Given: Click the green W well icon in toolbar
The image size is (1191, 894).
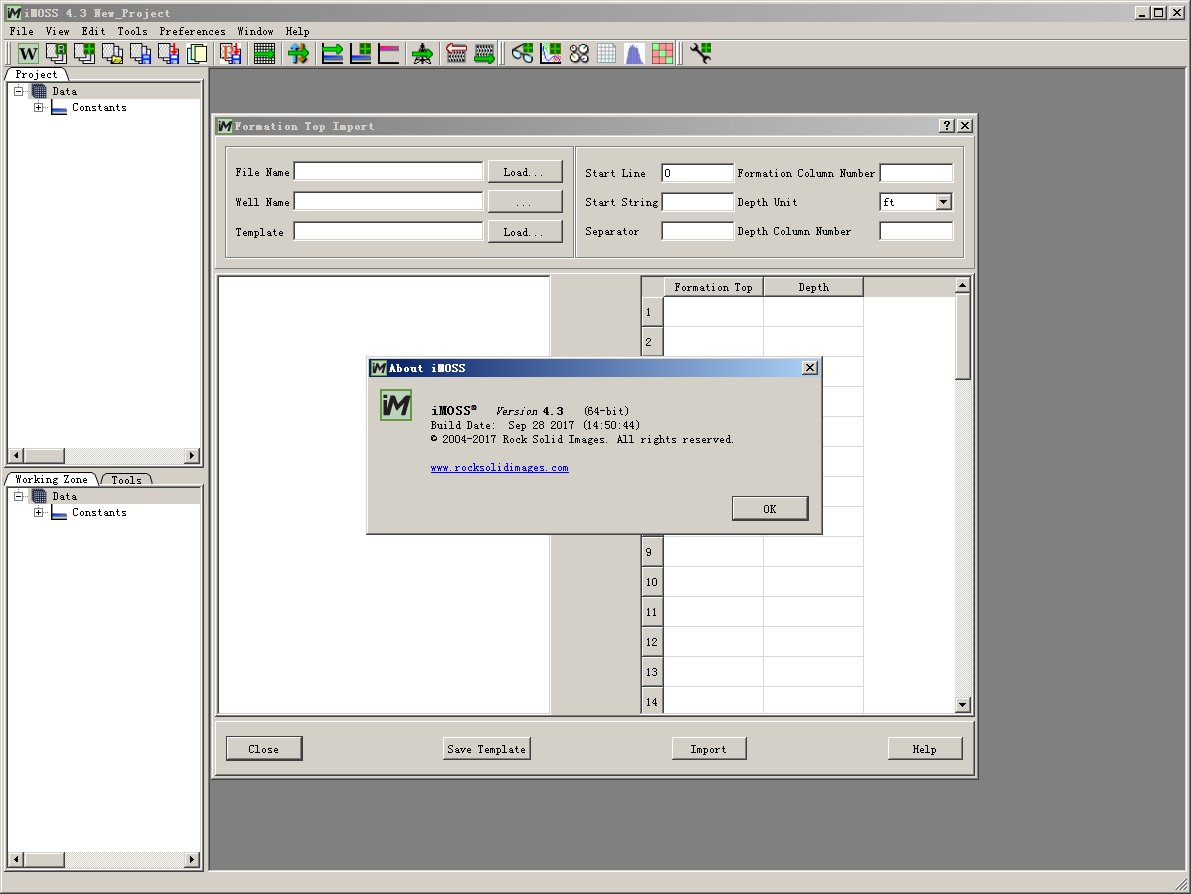Looking at the screenshot, I should coord(28,53).
